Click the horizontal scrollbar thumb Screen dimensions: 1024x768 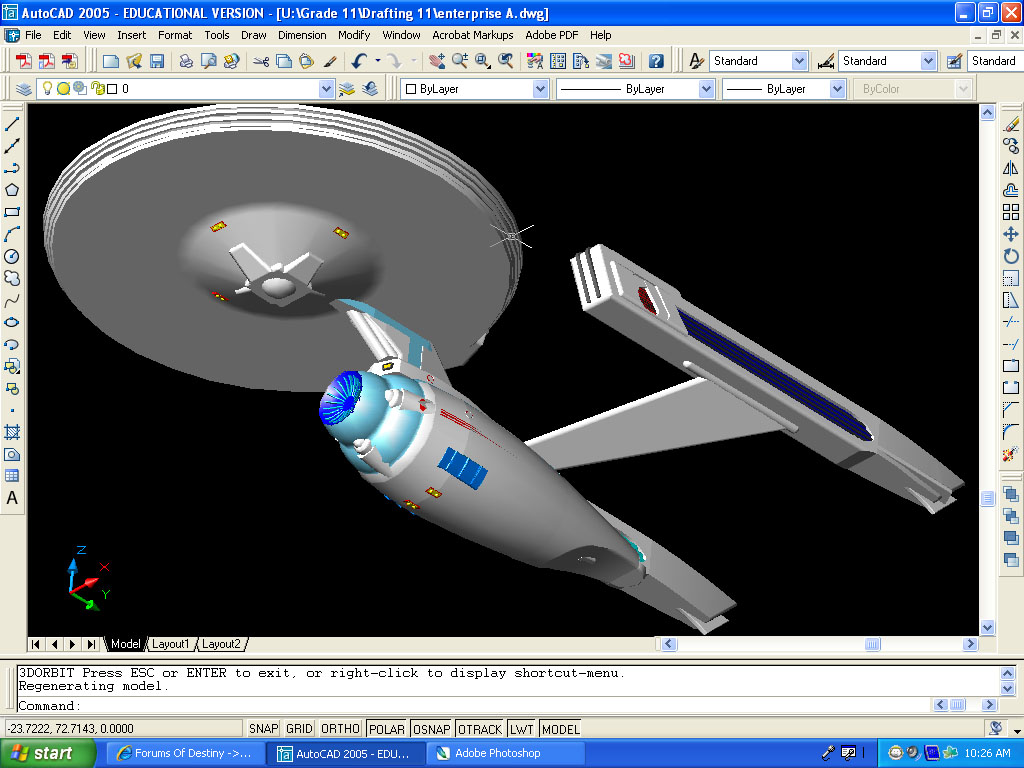[x=872, y=644]
